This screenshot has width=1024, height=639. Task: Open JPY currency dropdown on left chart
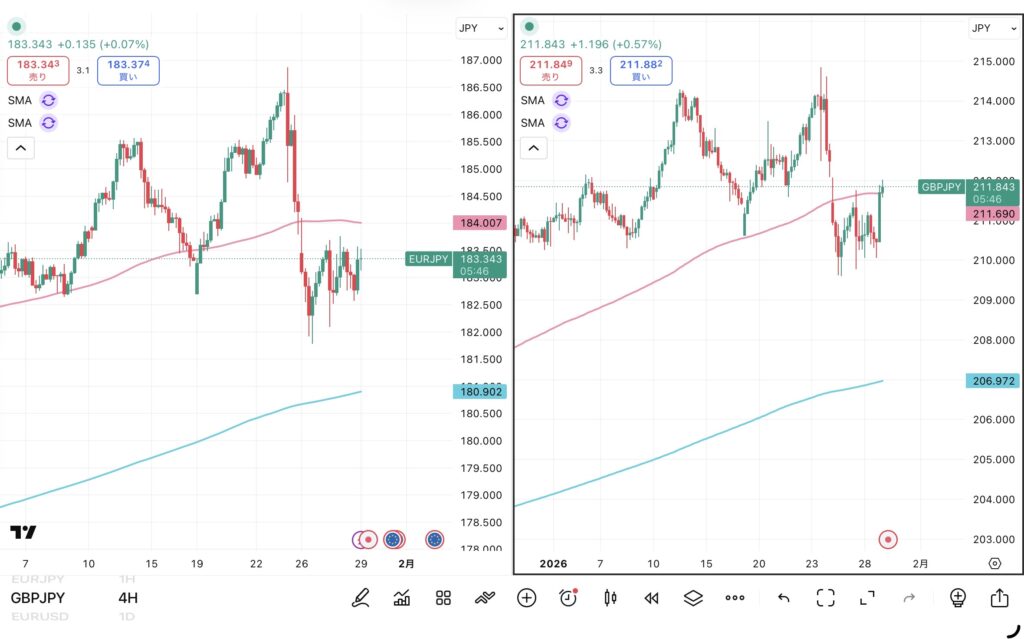[481, 29]
